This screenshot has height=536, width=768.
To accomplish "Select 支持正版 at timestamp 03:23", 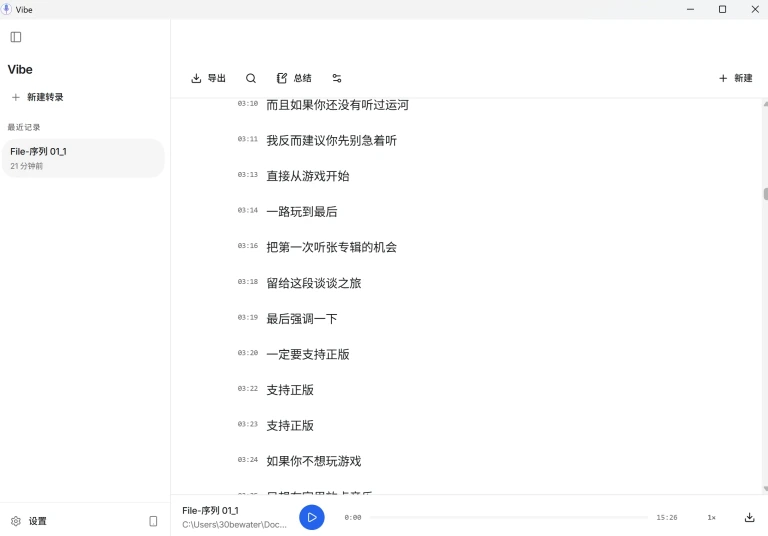I will [290, 425].
